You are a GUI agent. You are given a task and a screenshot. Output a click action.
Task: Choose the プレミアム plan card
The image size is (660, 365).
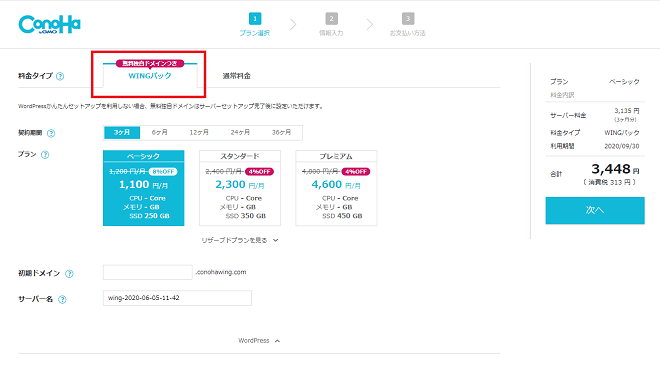(x=336, y=188)
